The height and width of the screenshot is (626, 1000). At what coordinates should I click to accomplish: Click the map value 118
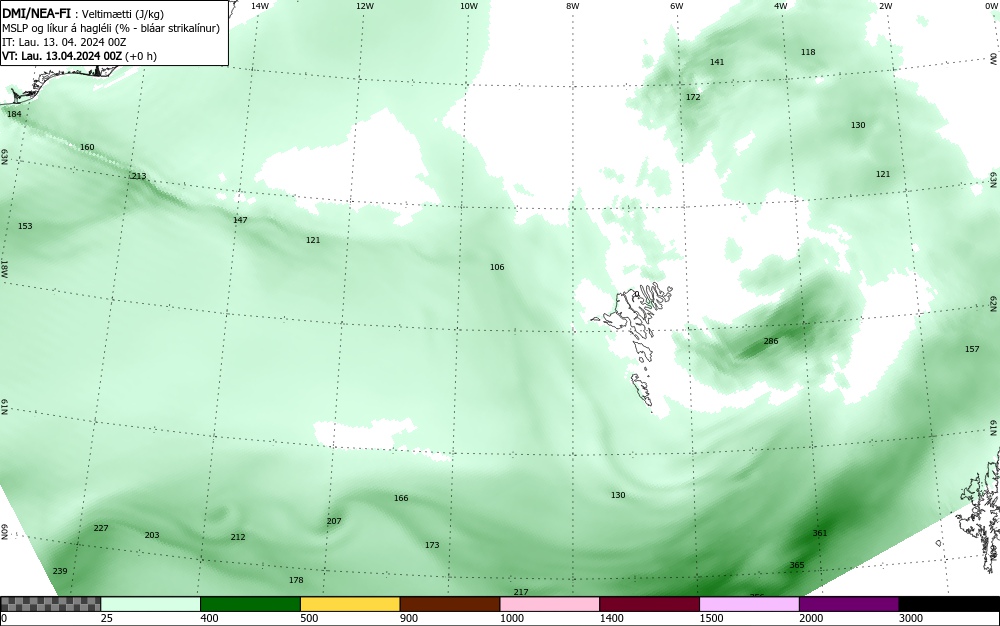tap(808, 52)
